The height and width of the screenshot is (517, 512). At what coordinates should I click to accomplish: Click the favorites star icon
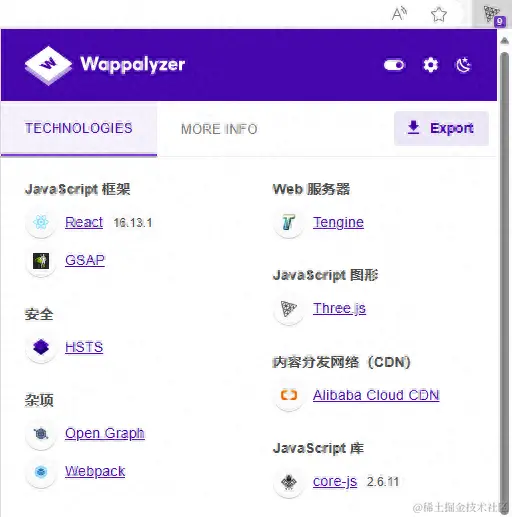pyautogui.click(x=439, y=14)
